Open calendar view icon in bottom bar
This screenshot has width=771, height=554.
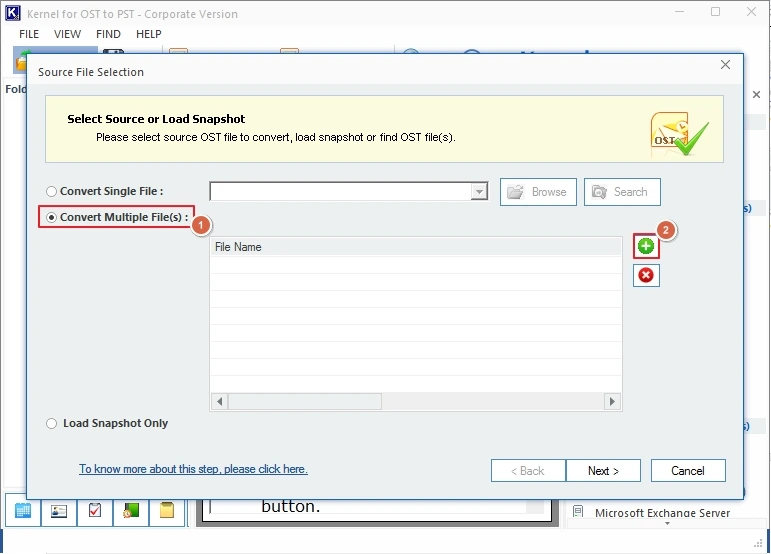coord(23,511)
